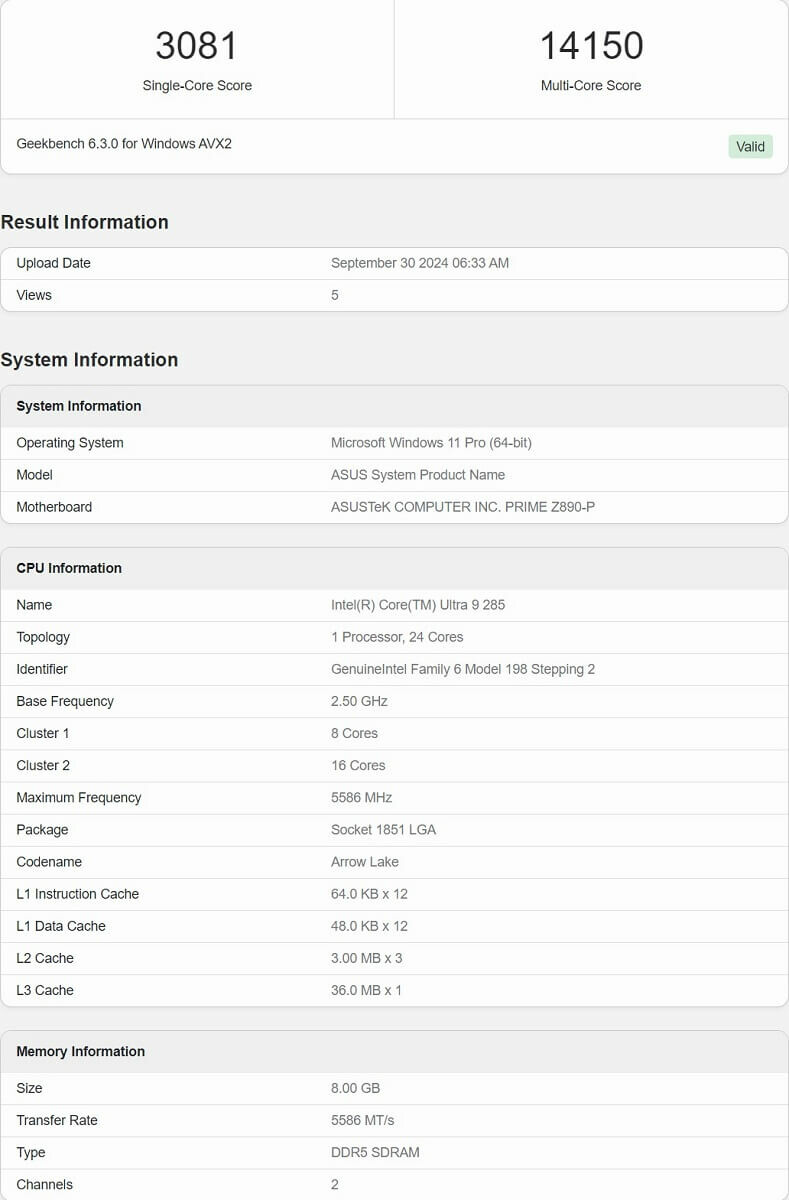
Task: Click the Identifier row label
Action: point(42,669)
